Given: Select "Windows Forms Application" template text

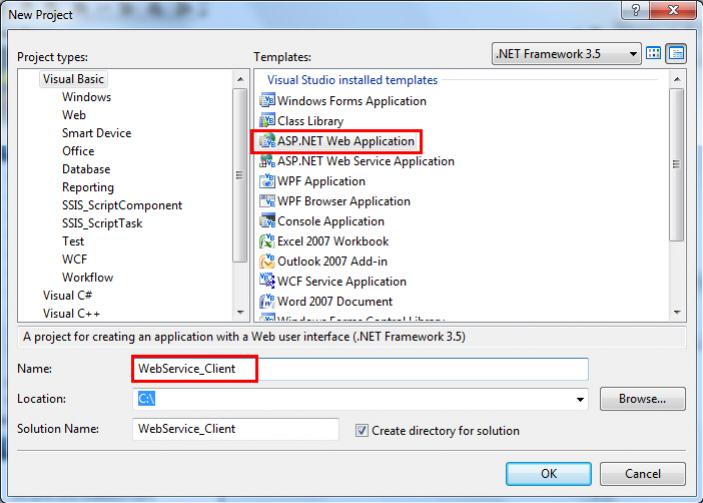Looking at the screenshot, I should (x=352, y=101).
